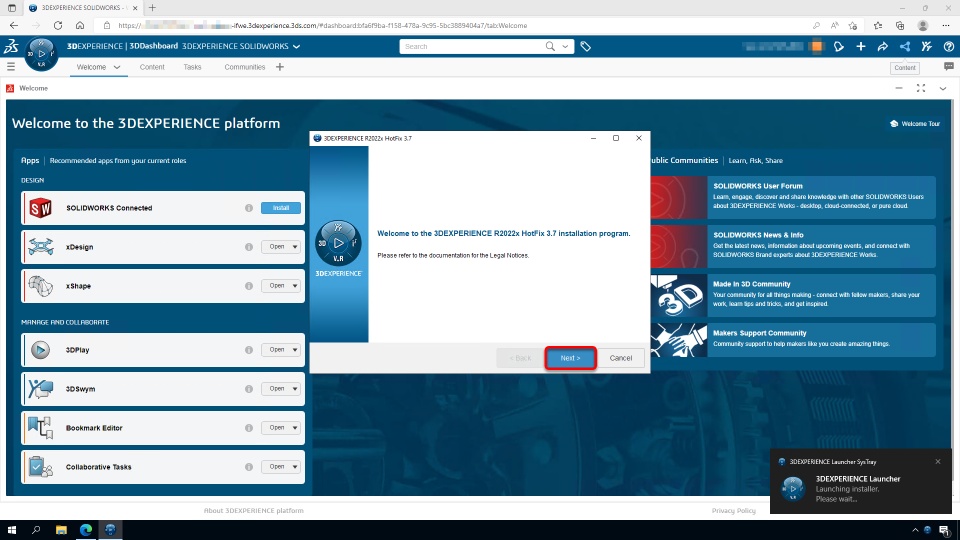
Task: Open Made in 3D Community
Action: click(793, 295)
